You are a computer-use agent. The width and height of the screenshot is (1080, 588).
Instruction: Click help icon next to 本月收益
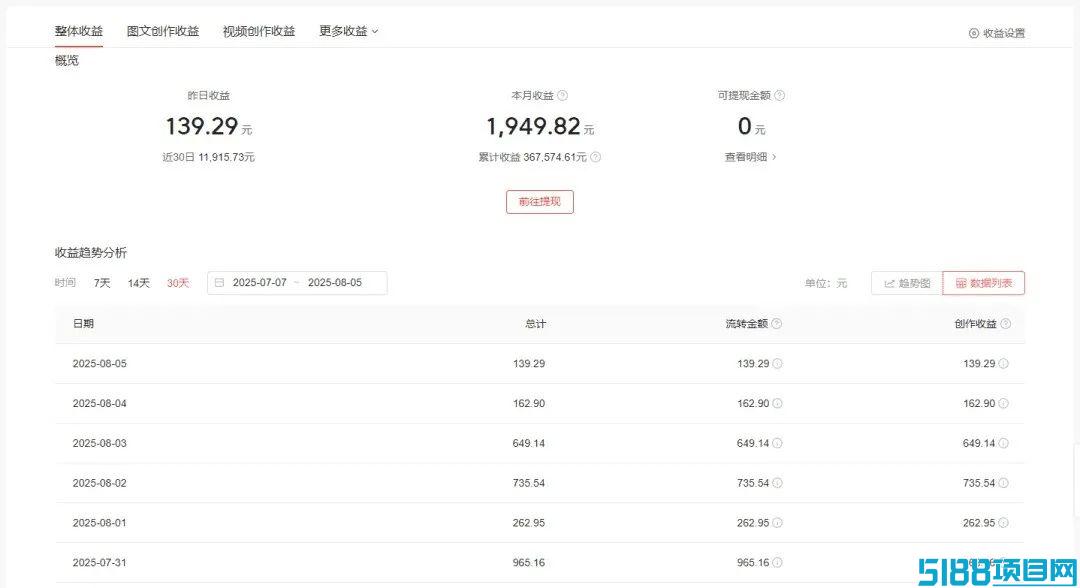563,96
